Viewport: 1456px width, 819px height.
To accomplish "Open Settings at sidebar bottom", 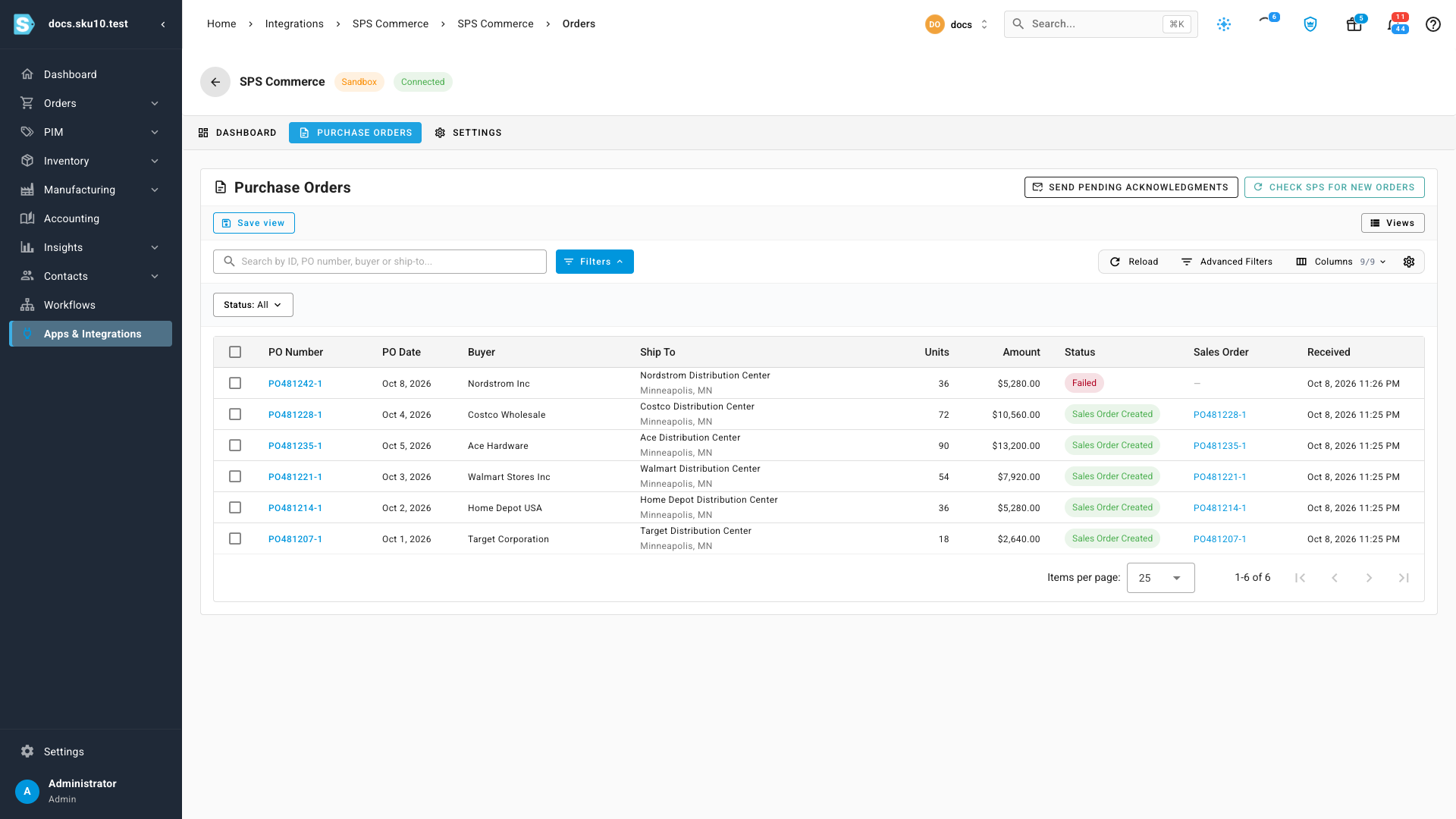I will click(91, 752).
